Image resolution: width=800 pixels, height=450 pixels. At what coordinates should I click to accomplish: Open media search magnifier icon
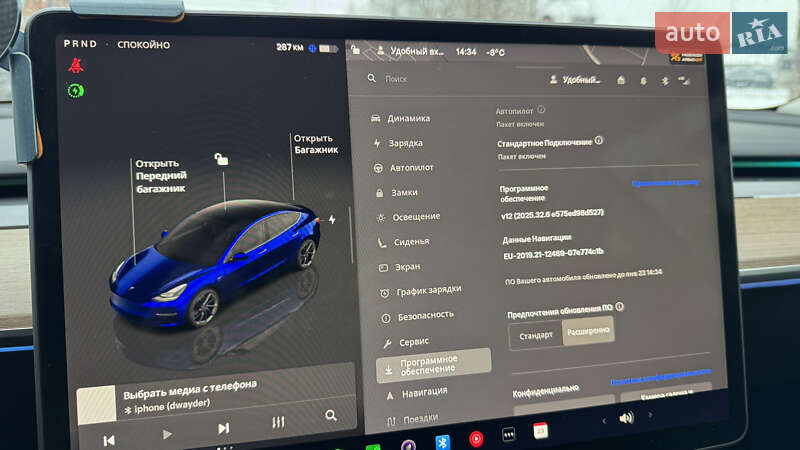(x=331, y=415)
